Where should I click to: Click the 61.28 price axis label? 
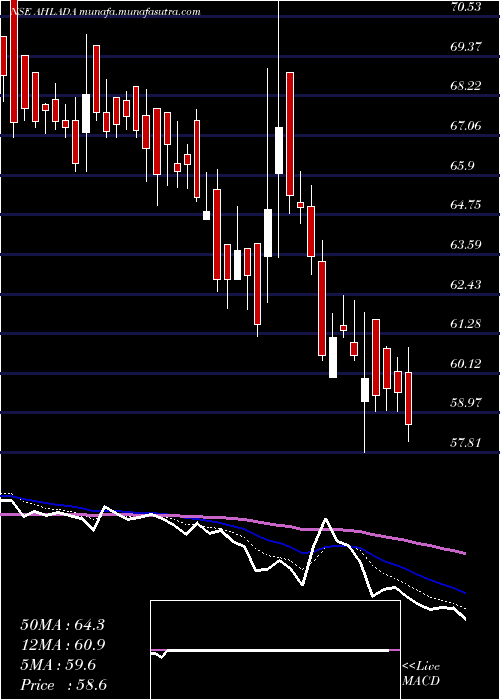466,324
